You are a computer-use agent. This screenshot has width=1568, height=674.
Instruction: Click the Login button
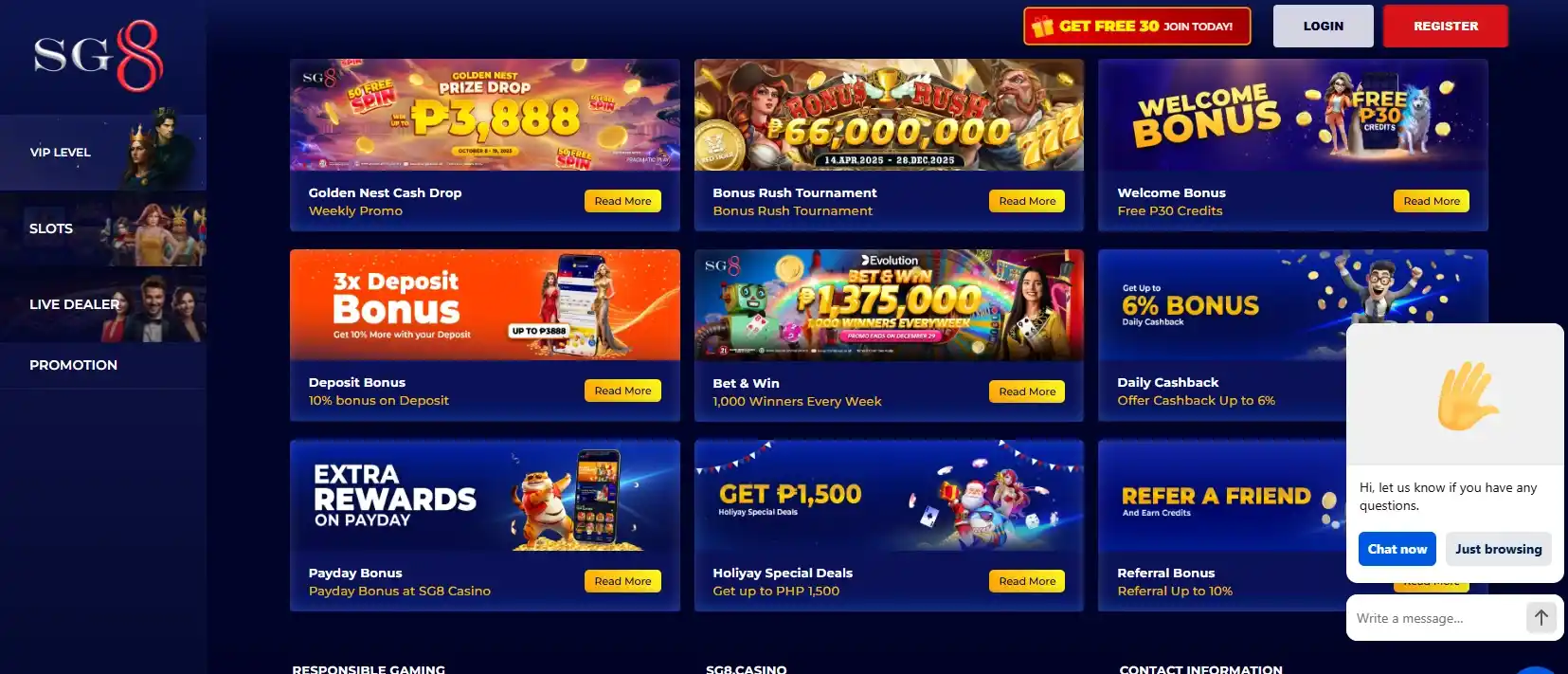click(1323, 27)
